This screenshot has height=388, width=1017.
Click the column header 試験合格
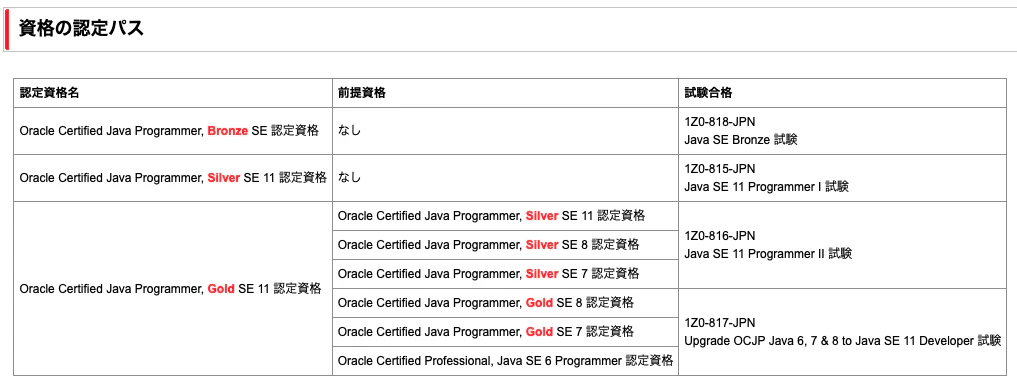[x=708, y=93]
